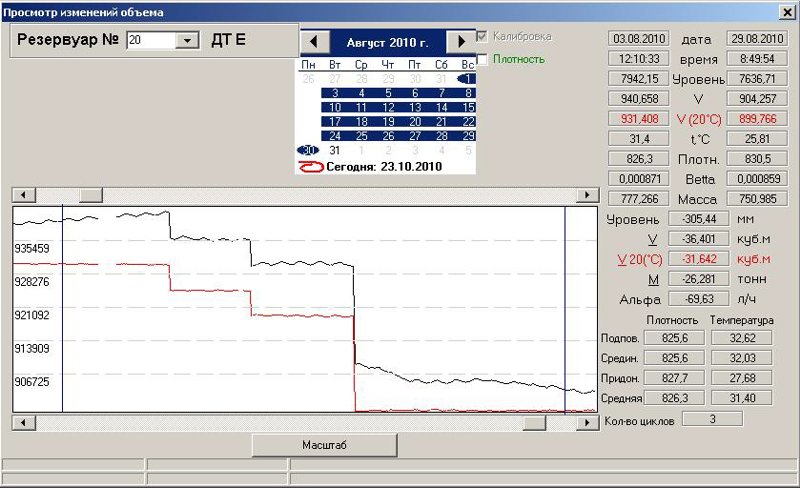Go to next month in calendar
Screen dimensions: 800x488
(461, 41)
